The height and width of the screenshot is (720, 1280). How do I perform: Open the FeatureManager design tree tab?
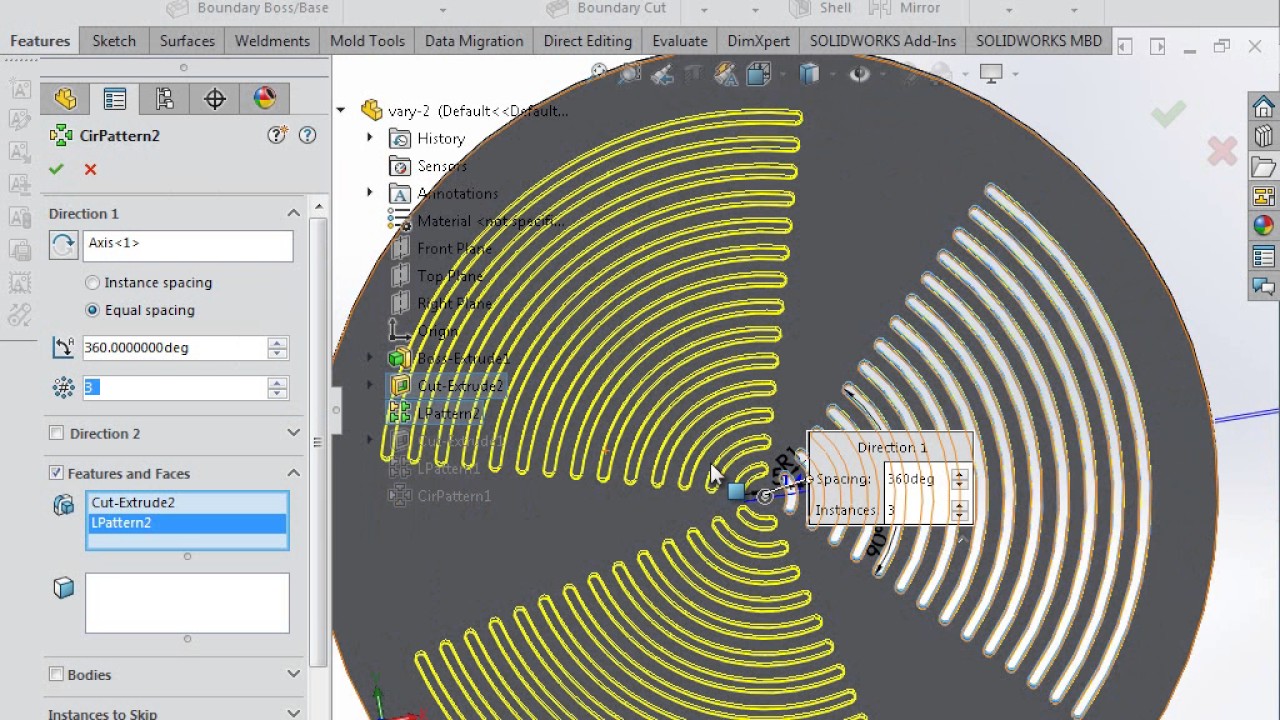(65, 98)
